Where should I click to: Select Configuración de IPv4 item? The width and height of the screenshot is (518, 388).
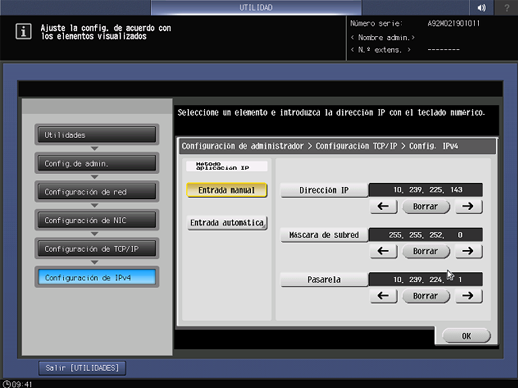(x=97, y=277)
